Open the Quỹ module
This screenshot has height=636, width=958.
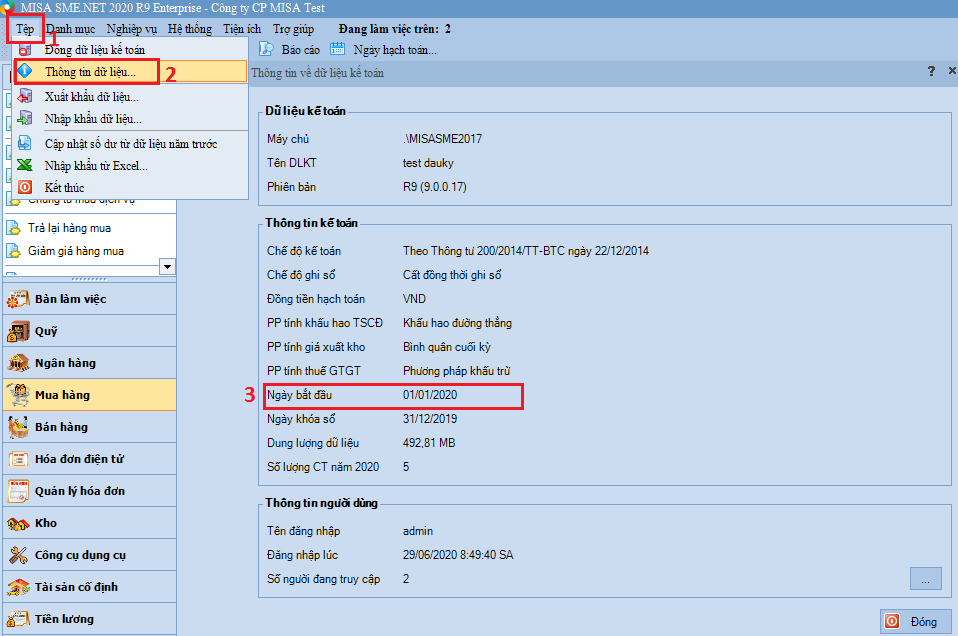pyautogui.click(x=90, y=331)
